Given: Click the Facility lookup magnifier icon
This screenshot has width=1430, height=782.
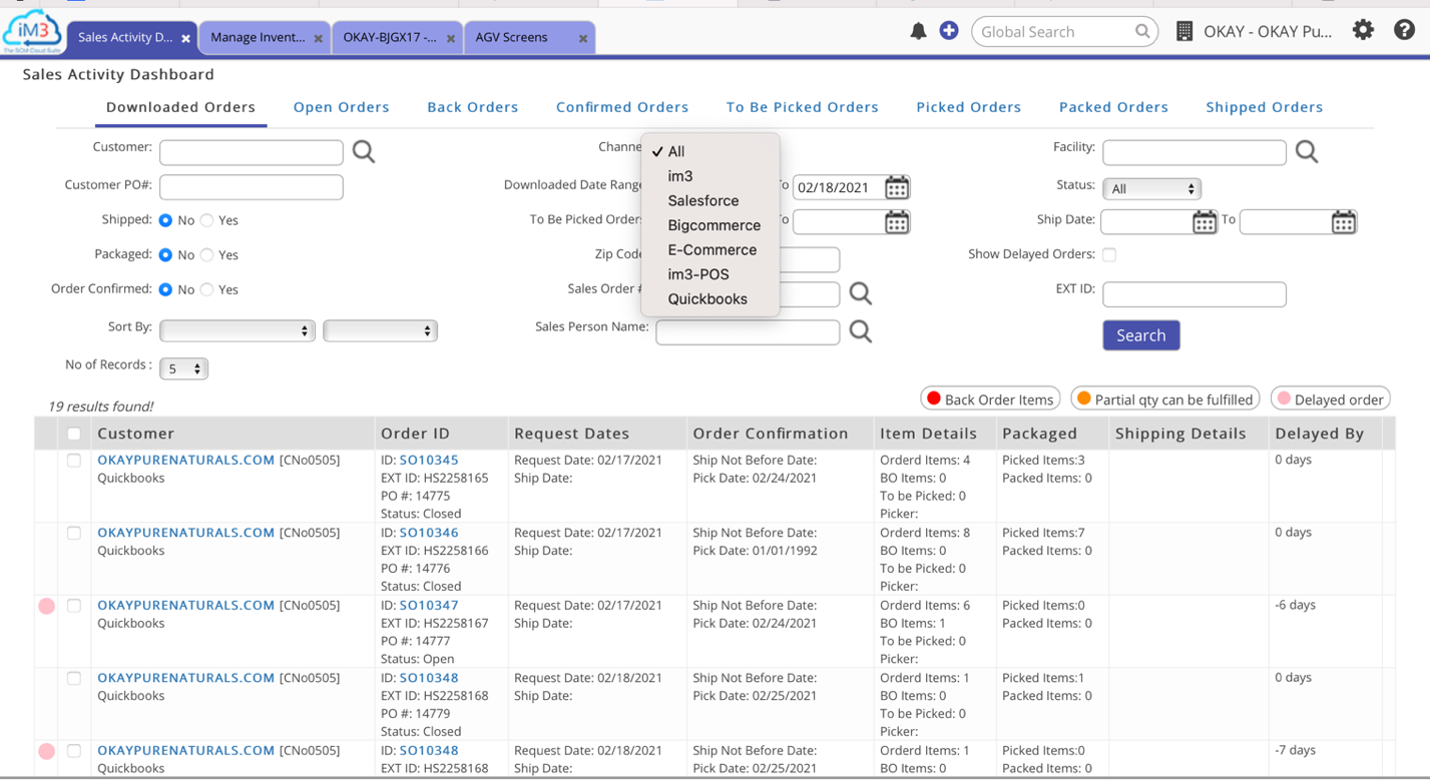Looking at the screenshot, I should pos(1306,152).
